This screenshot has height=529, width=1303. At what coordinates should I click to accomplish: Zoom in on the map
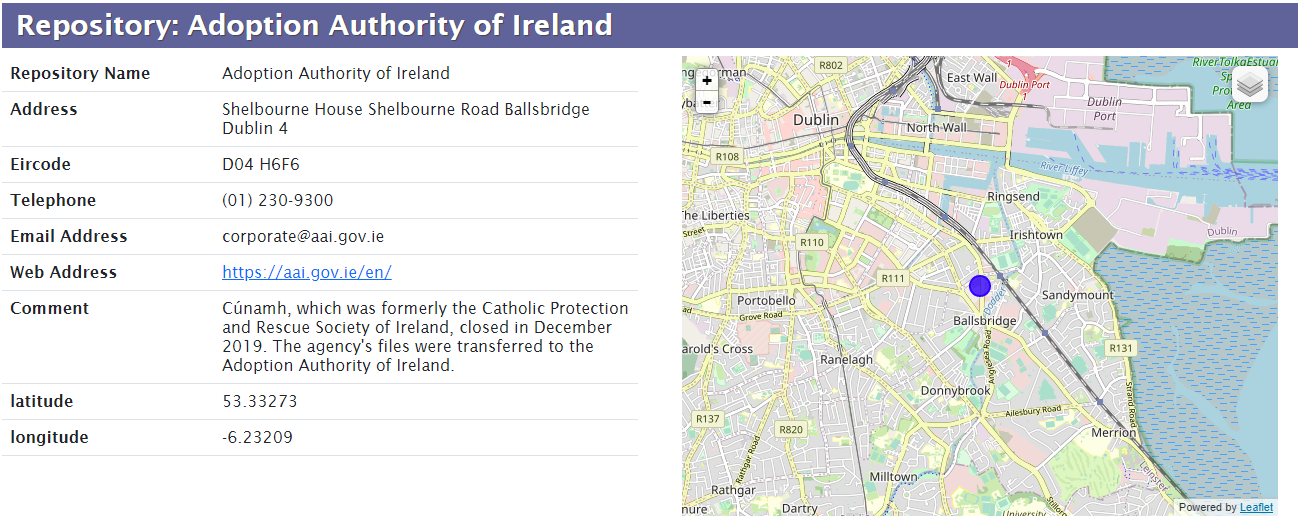(x=707, y=80)
